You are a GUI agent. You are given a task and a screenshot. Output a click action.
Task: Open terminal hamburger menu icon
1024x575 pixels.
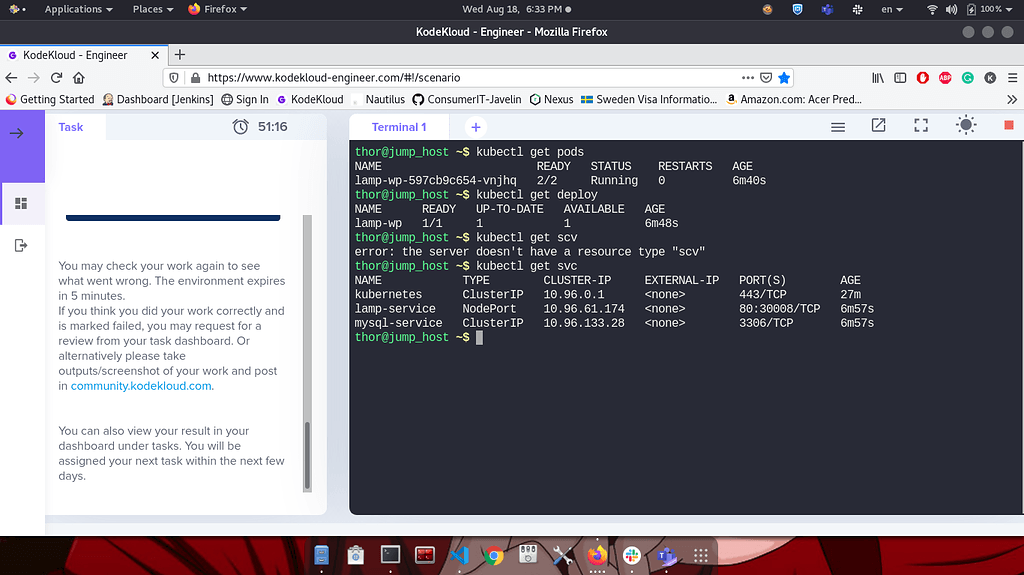pyautogui.click(x=838, y=127)
